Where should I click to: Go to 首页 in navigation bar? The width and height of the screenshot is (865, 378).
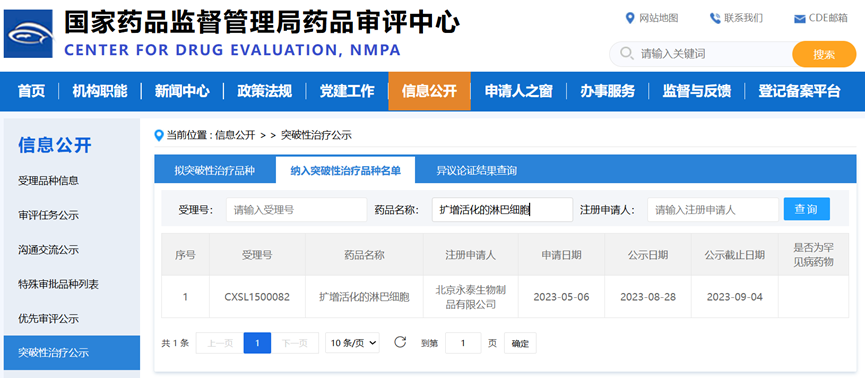coord(31,91)
